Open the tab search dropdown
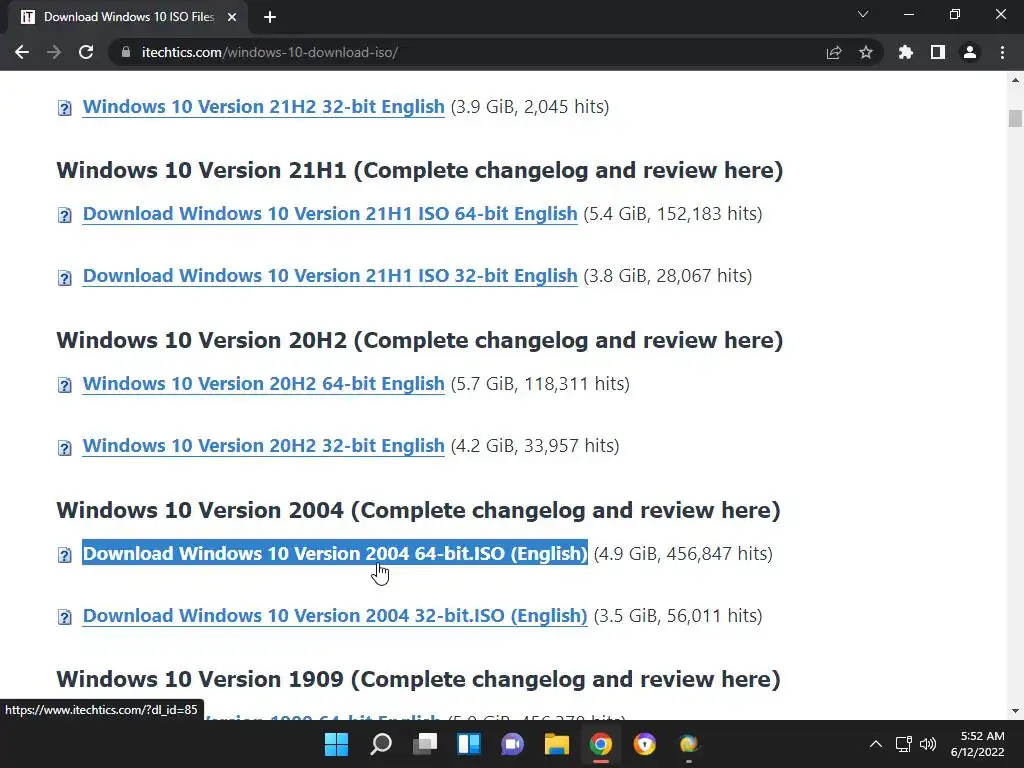The height and width of the screenshot is (768, 1024). tap(863, 14)
